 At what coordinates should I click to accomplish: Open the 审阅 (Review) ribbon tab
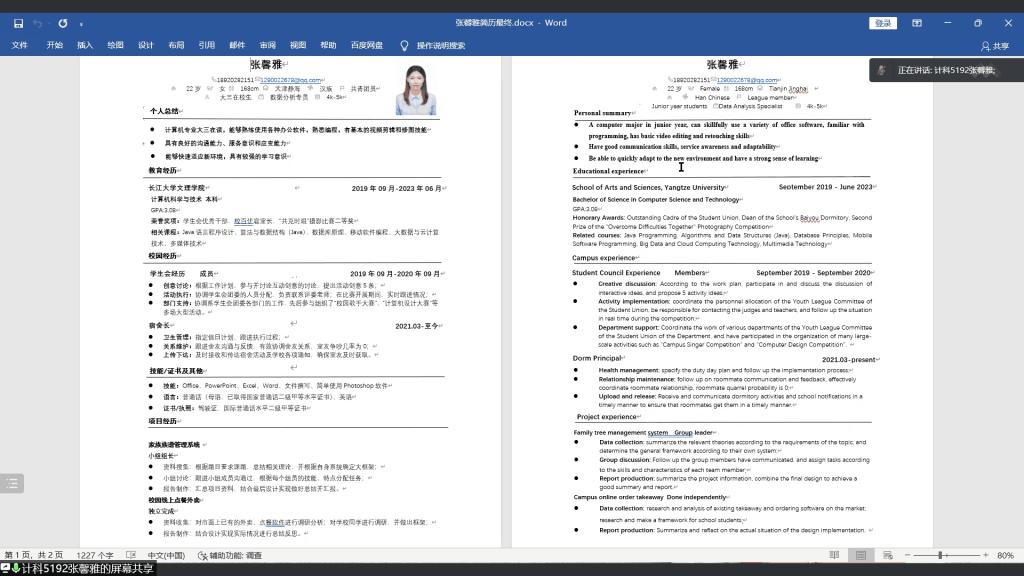(267, 45)
